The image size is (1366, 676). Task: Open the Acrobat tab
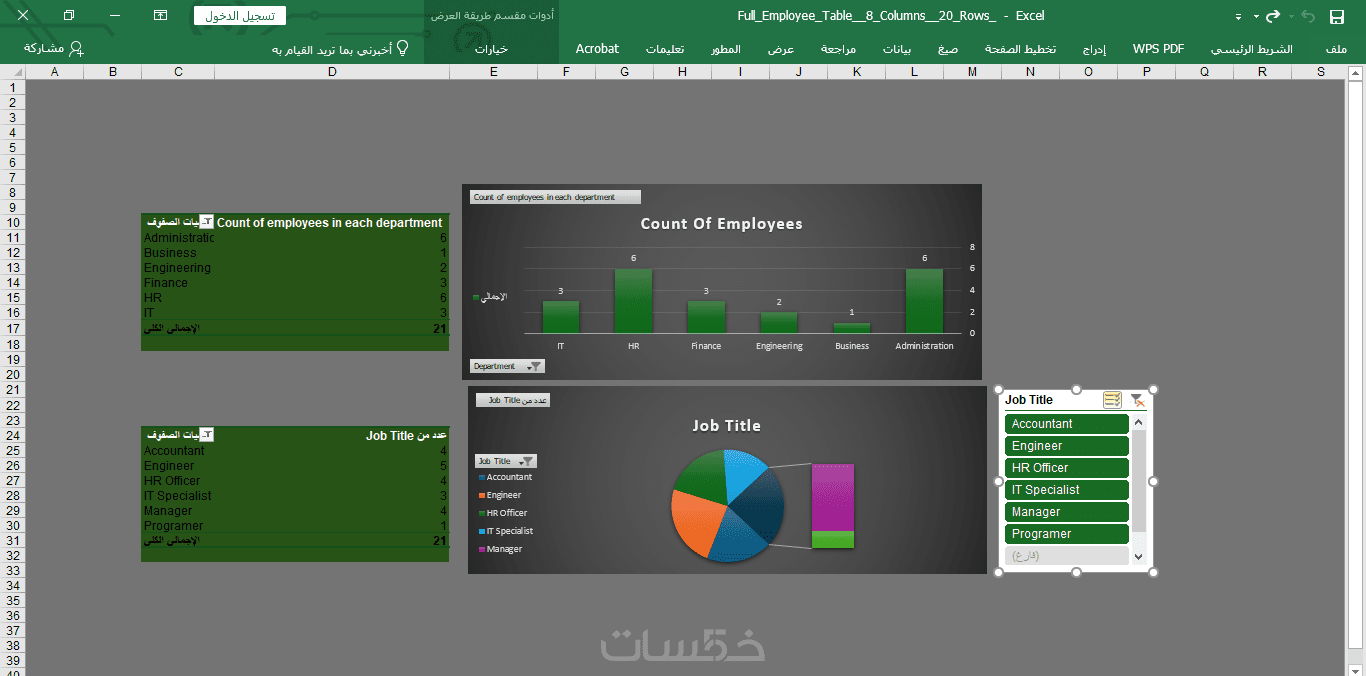point(597,49)
